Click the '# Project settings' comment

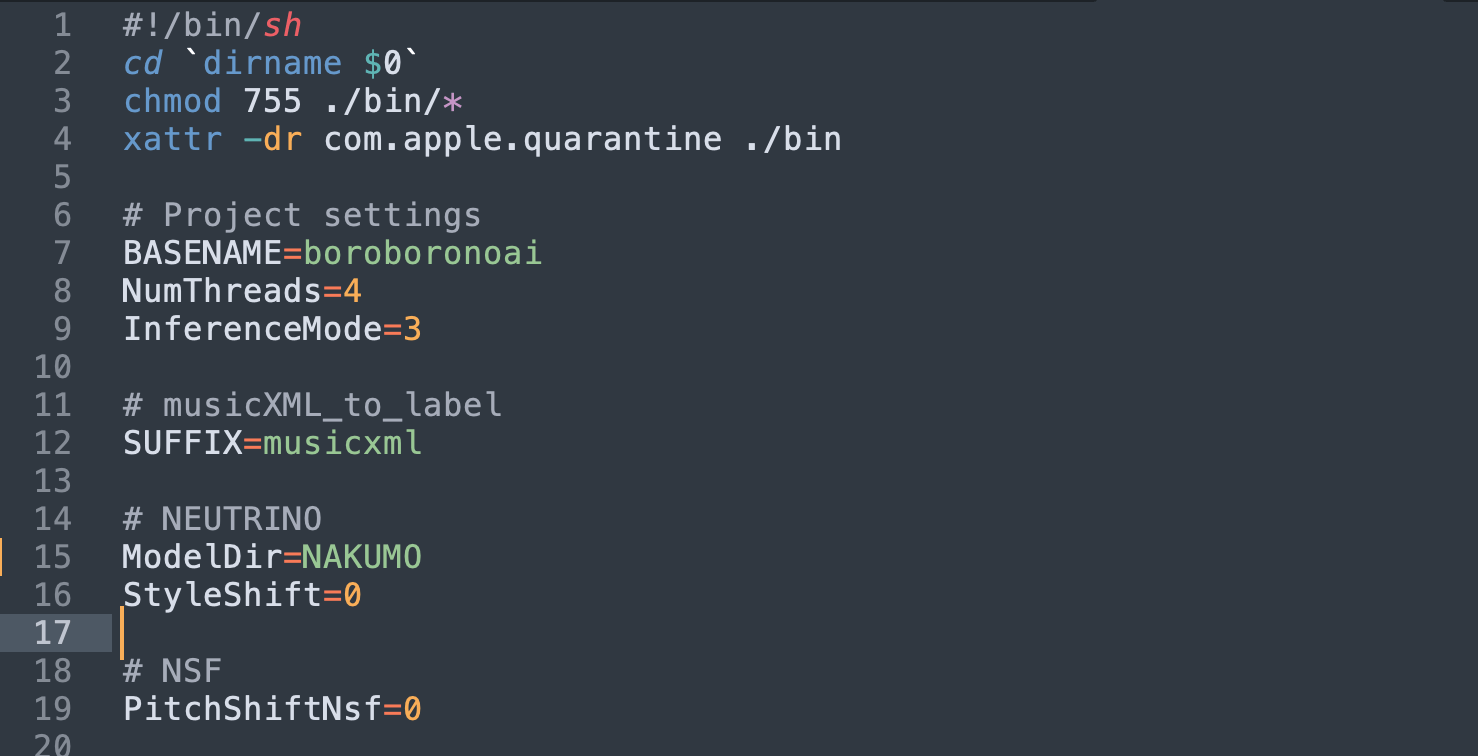pos(302,215)
